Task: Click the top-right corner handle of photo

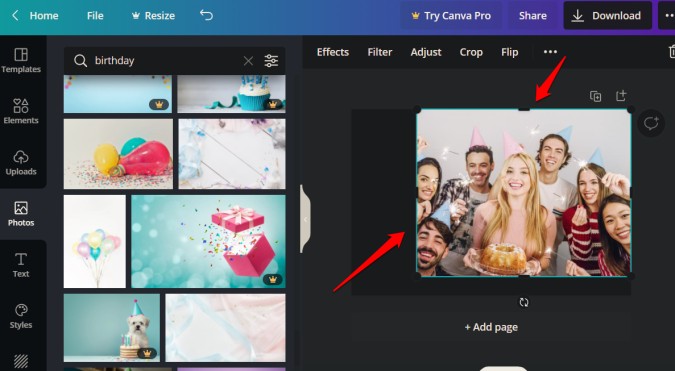Action: (x=631, y=109)
